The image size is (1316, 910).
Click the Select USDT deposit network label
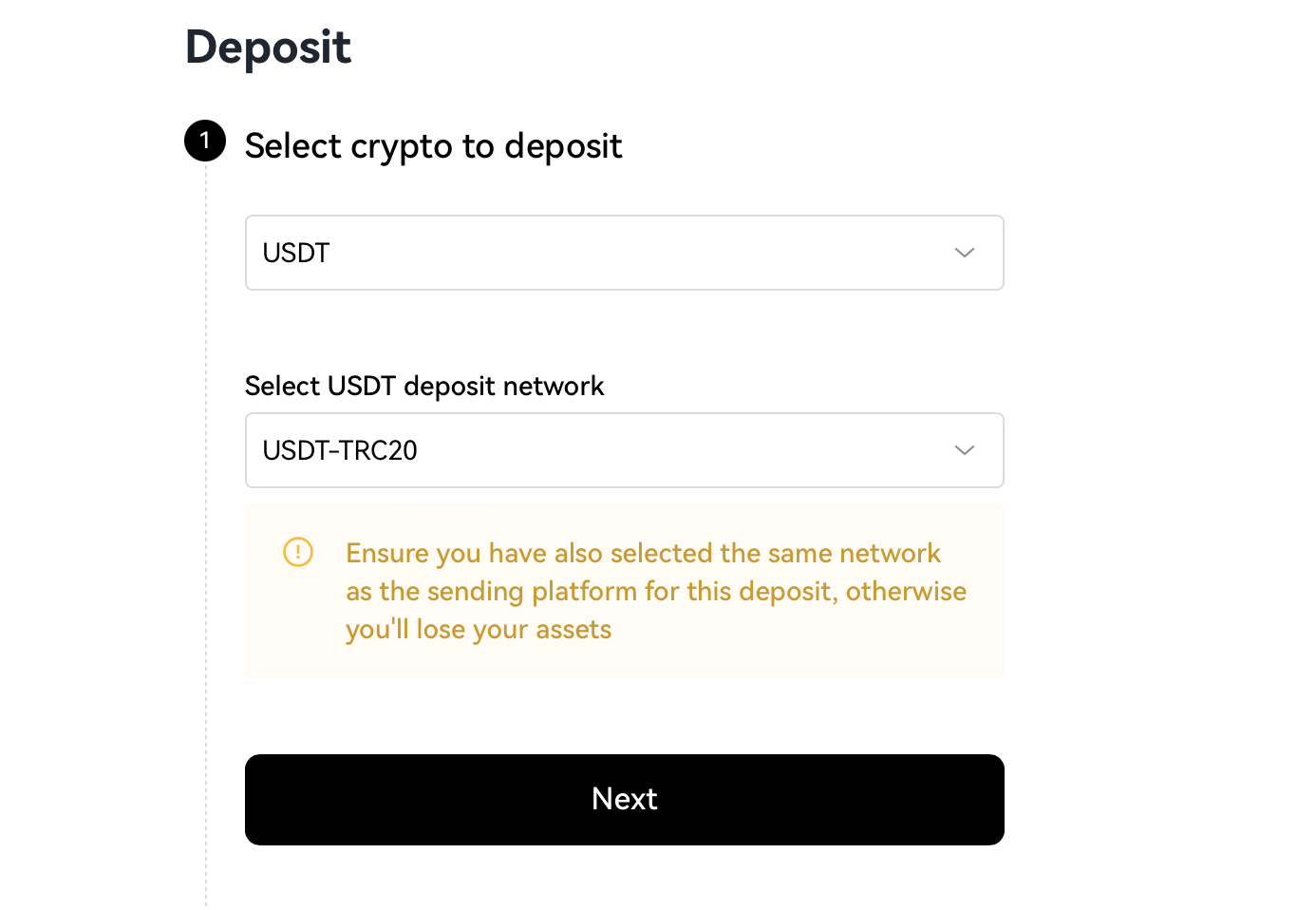point(424,386)
